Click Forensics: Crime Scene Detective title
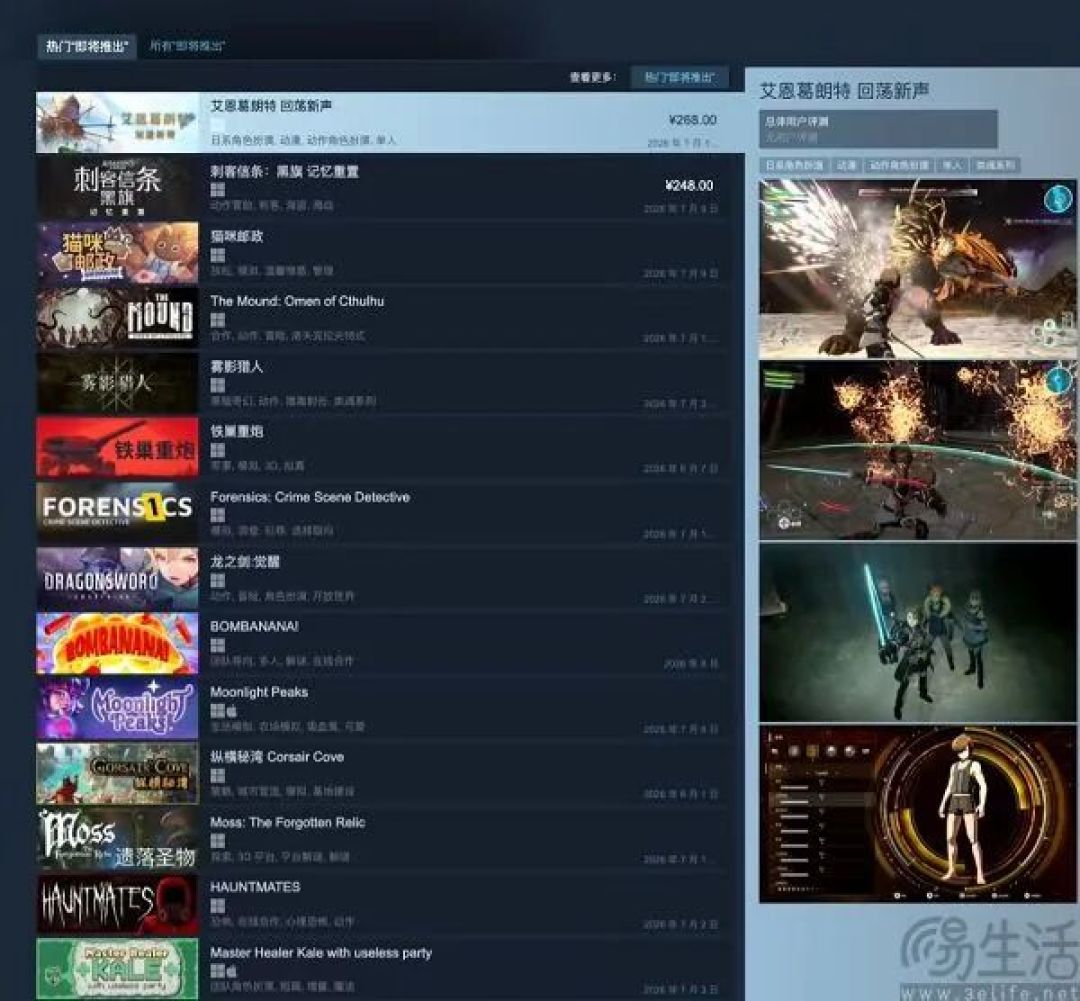Viewport: 1080px width, 1001px height. pyautogui.click(x=310, y=497)
